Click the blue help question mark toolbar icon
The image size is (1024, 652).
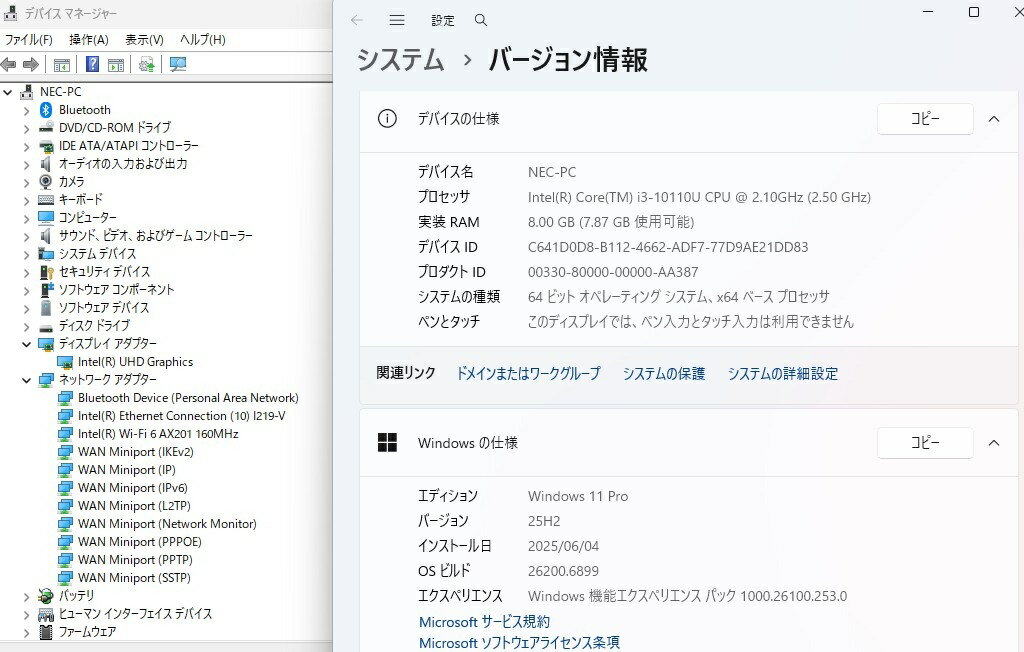coord(92,65)
